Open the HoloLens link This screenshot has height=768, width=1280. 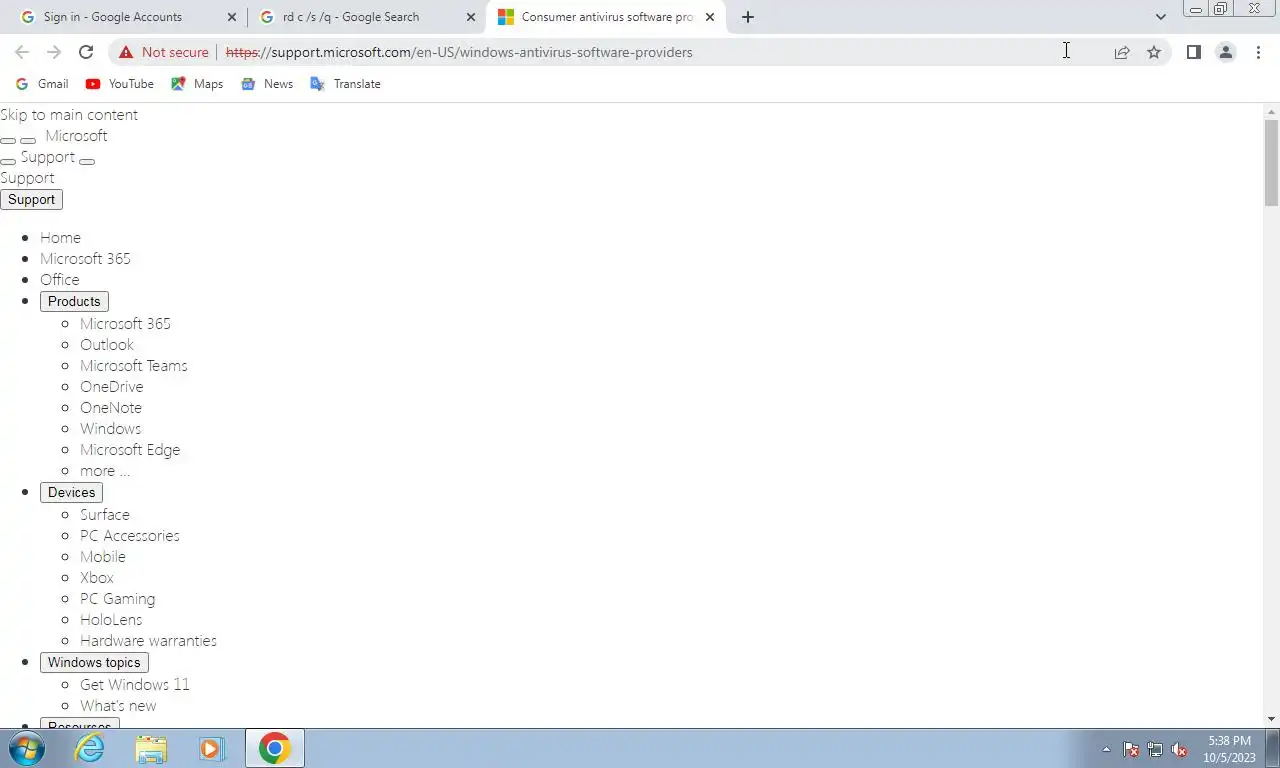[x=111, y=620]
